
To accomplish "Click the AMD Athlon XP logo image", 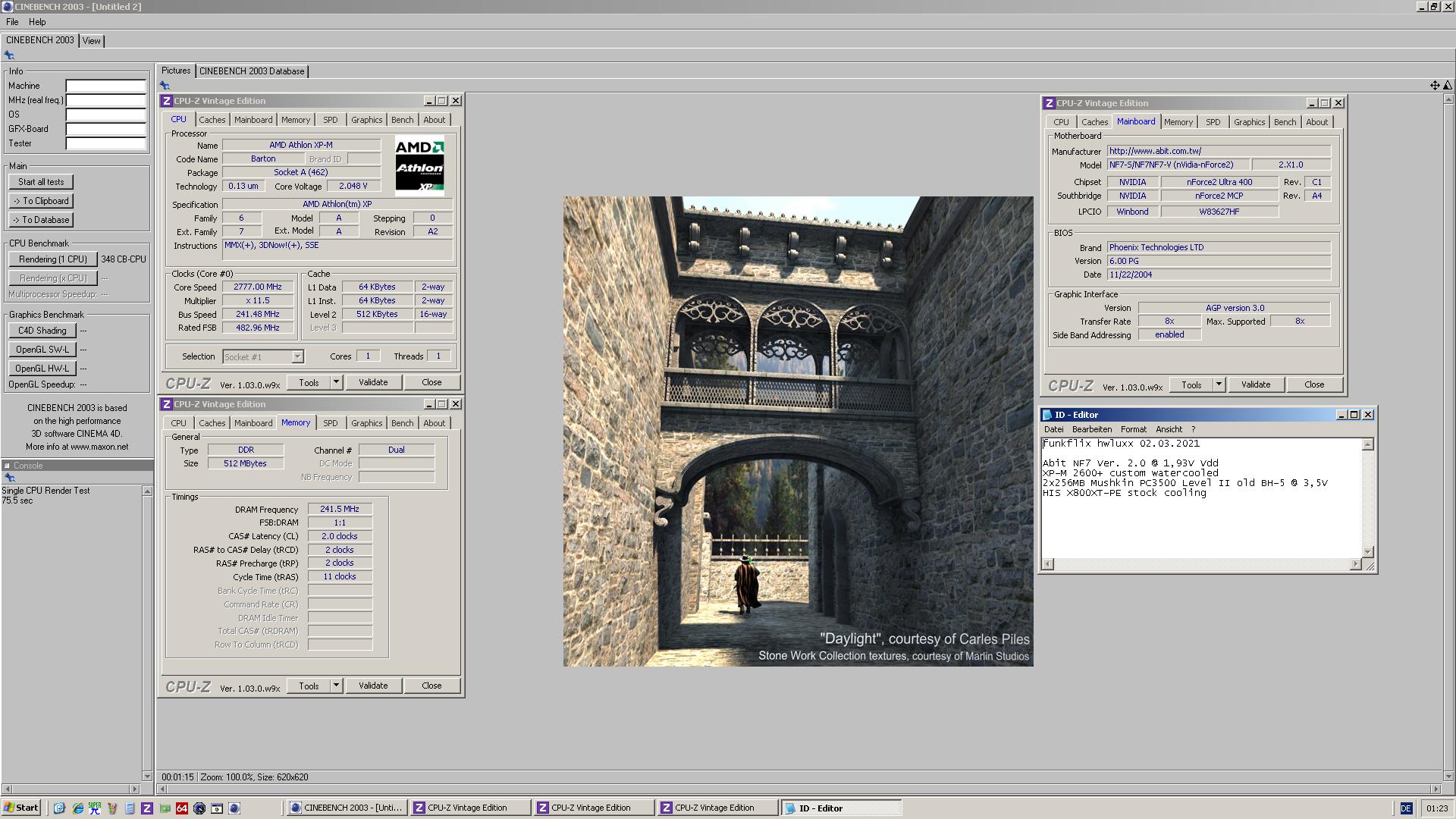I will coord(419,166).
